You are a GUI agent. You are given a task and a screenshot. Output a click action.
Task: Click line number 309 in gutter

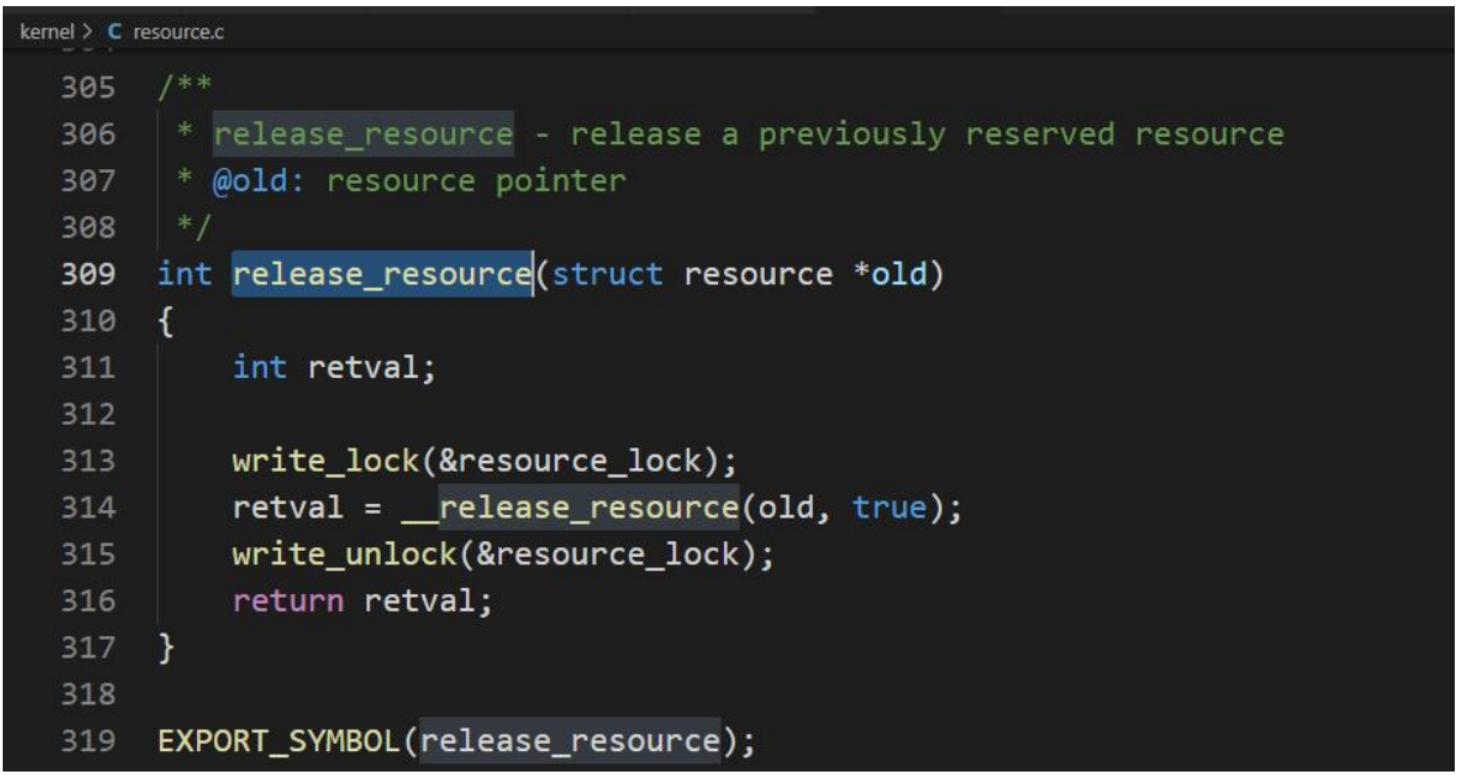point(88,274)
